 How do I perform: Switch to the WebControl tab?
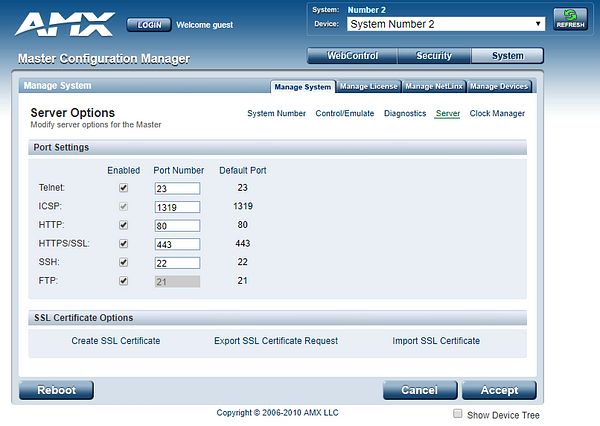tap(352, 55)
